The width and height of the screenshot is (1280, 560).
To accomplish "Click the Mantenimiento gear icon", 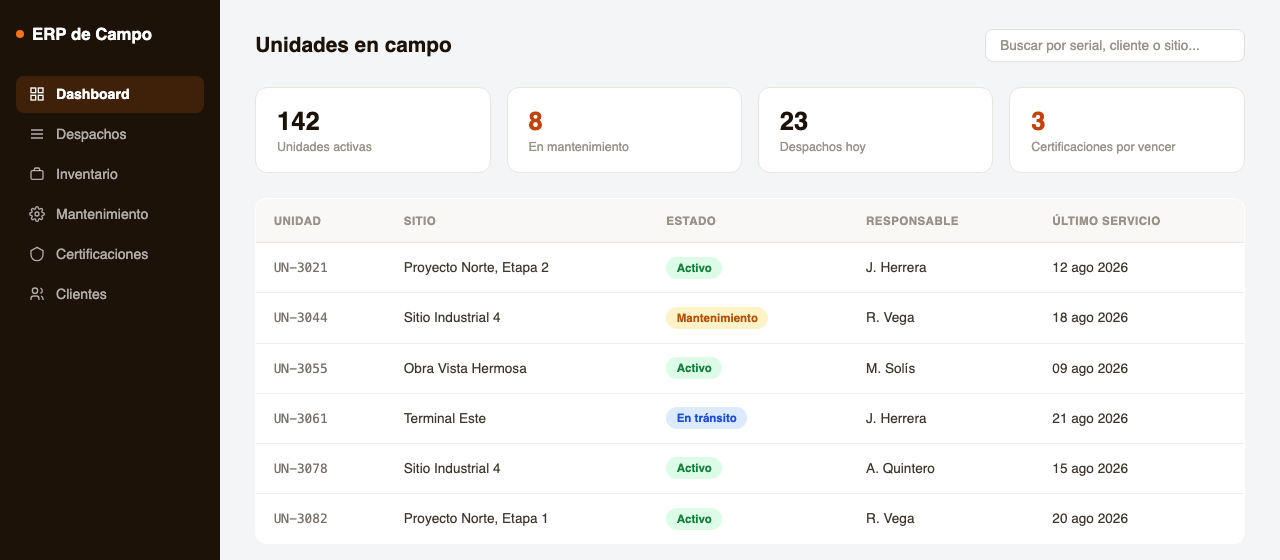I will point(37,214).
